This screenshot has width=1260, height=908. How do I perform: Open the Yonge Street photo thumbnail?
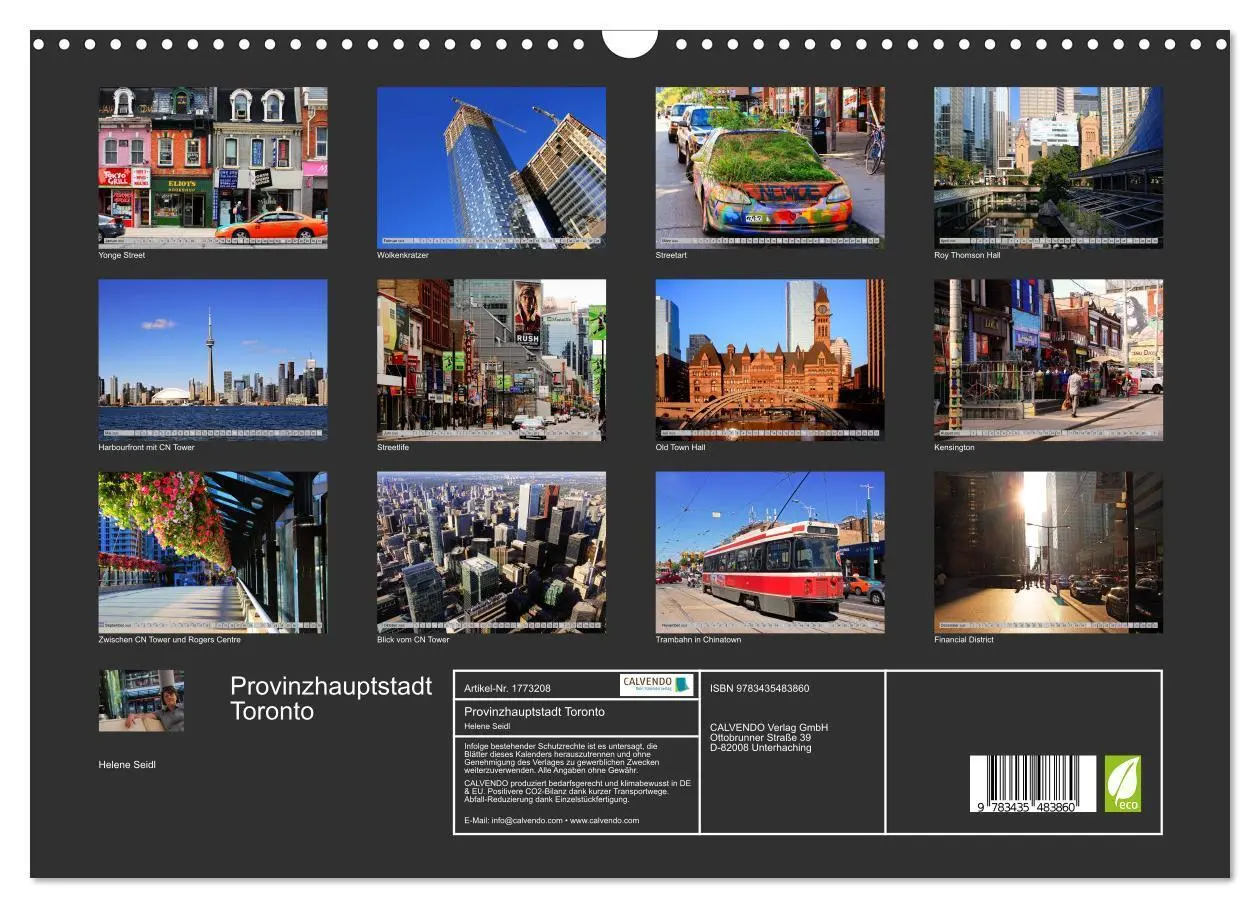(x=213, y=167)
